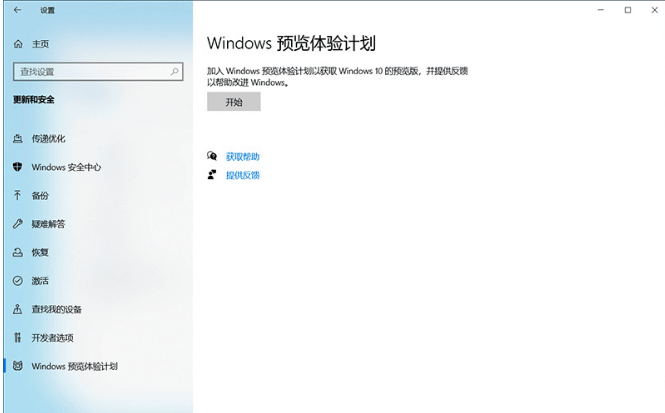Open the 获取帮助 link

[242, 157]
